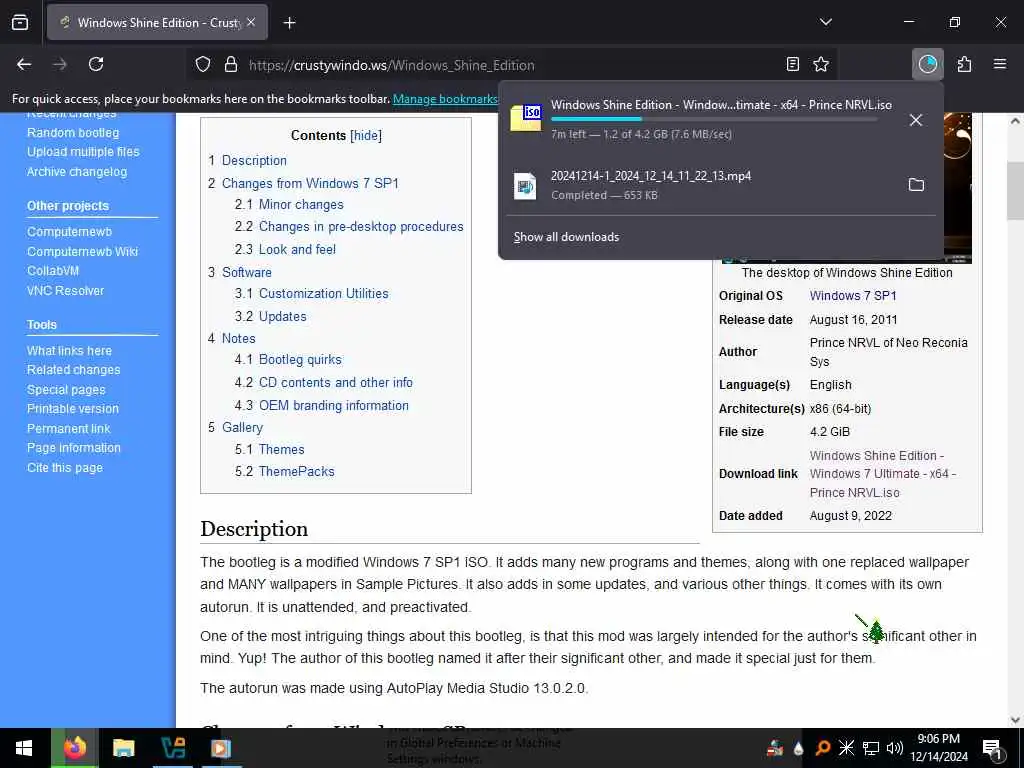The width and height of the screenshot is (1024, 768).
Task: Go to 3.2 Updates
Action: [x=283, y=316]
